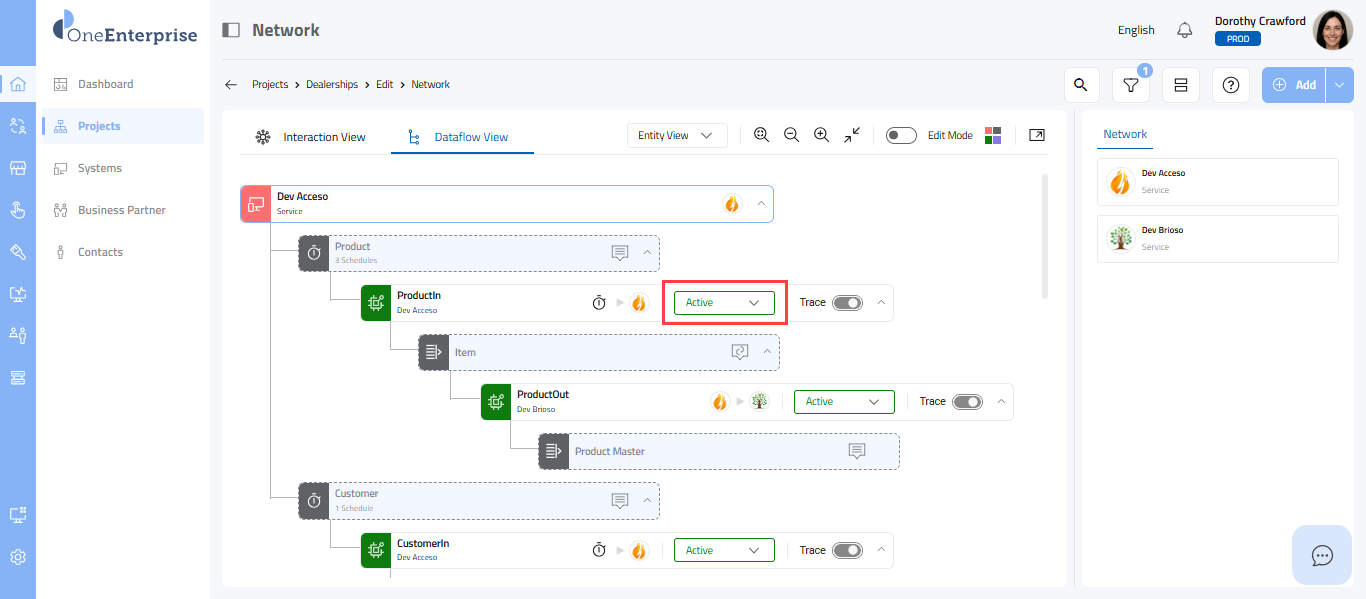Toggle the Edit Mode switch
This screenshot has height=599, width=1366.
901,135
